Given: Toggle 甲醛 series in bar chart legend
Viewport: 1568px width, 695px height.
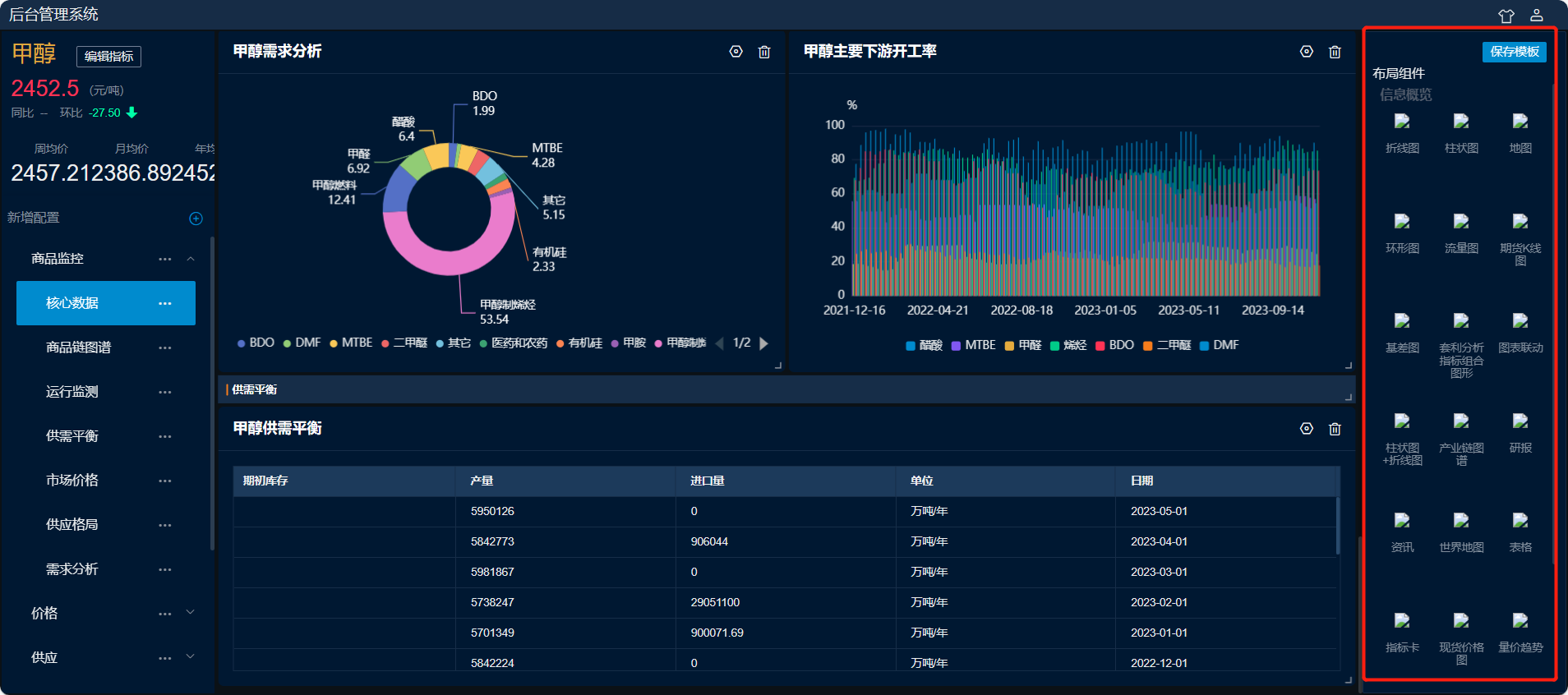Looking at the screenshot, I should [1023, 345].
